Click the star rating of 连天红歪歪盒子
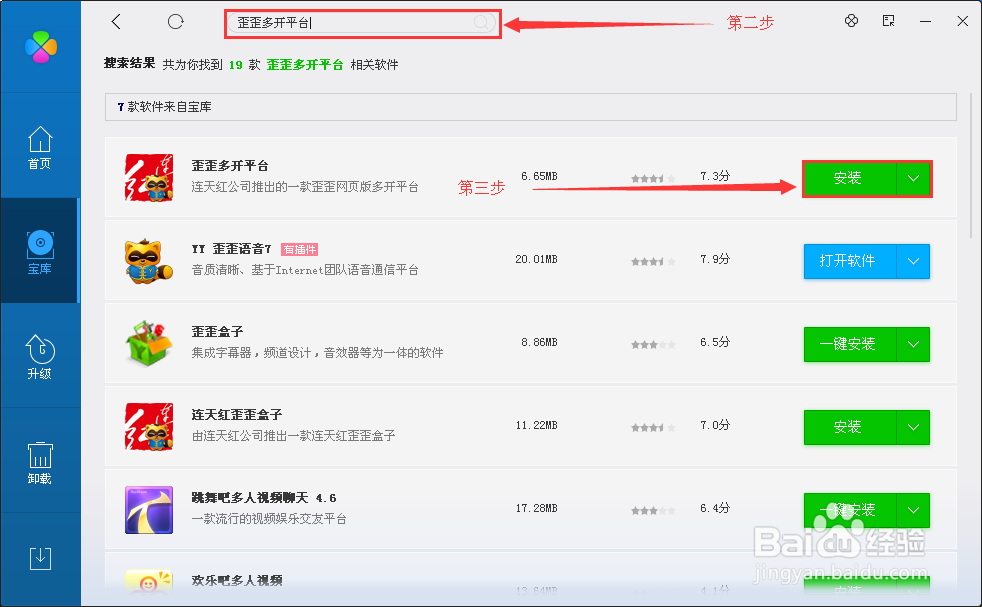 pyautogui.click(x=653, y=427)
